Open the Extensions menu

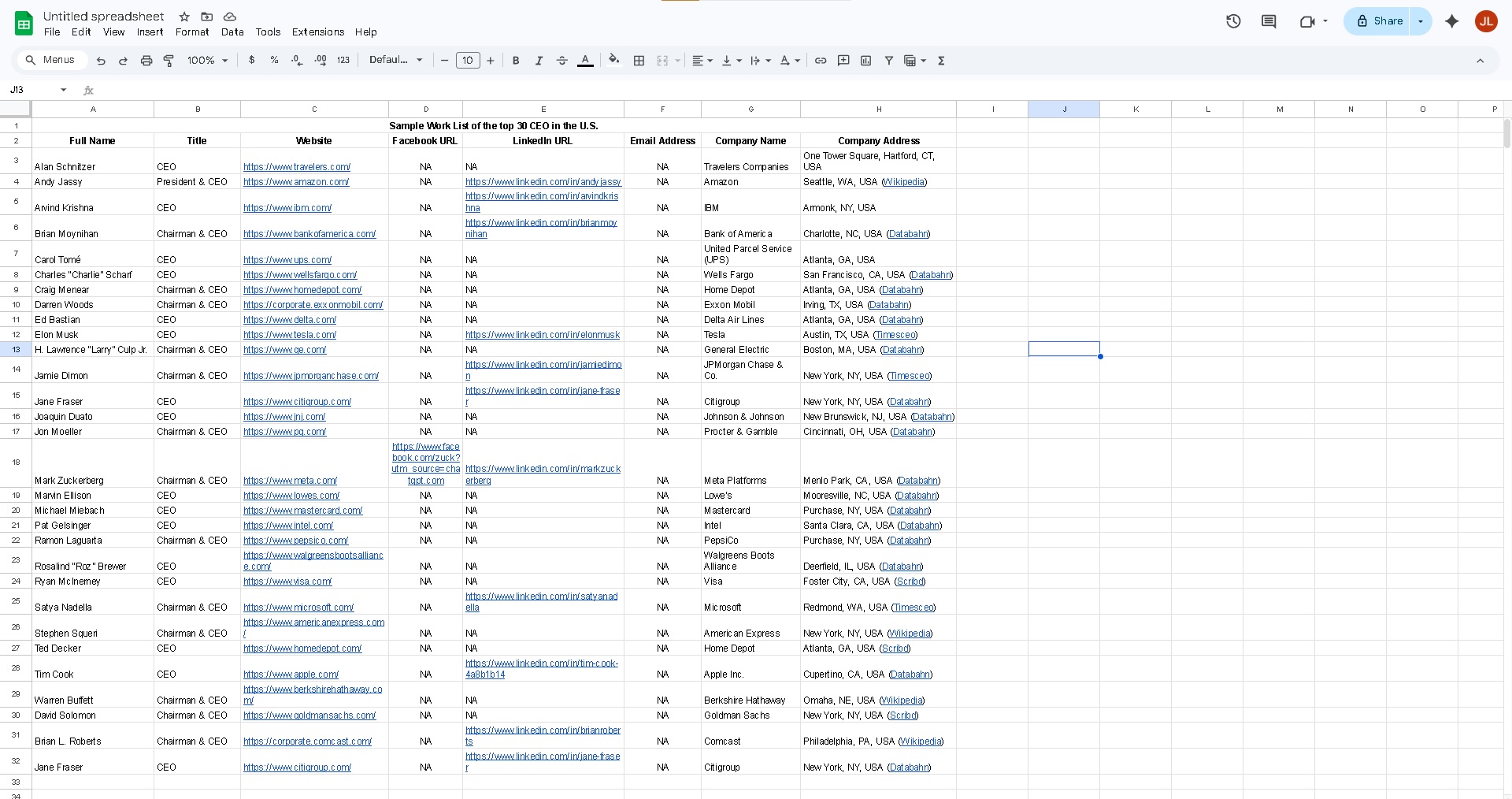[318, 32]
